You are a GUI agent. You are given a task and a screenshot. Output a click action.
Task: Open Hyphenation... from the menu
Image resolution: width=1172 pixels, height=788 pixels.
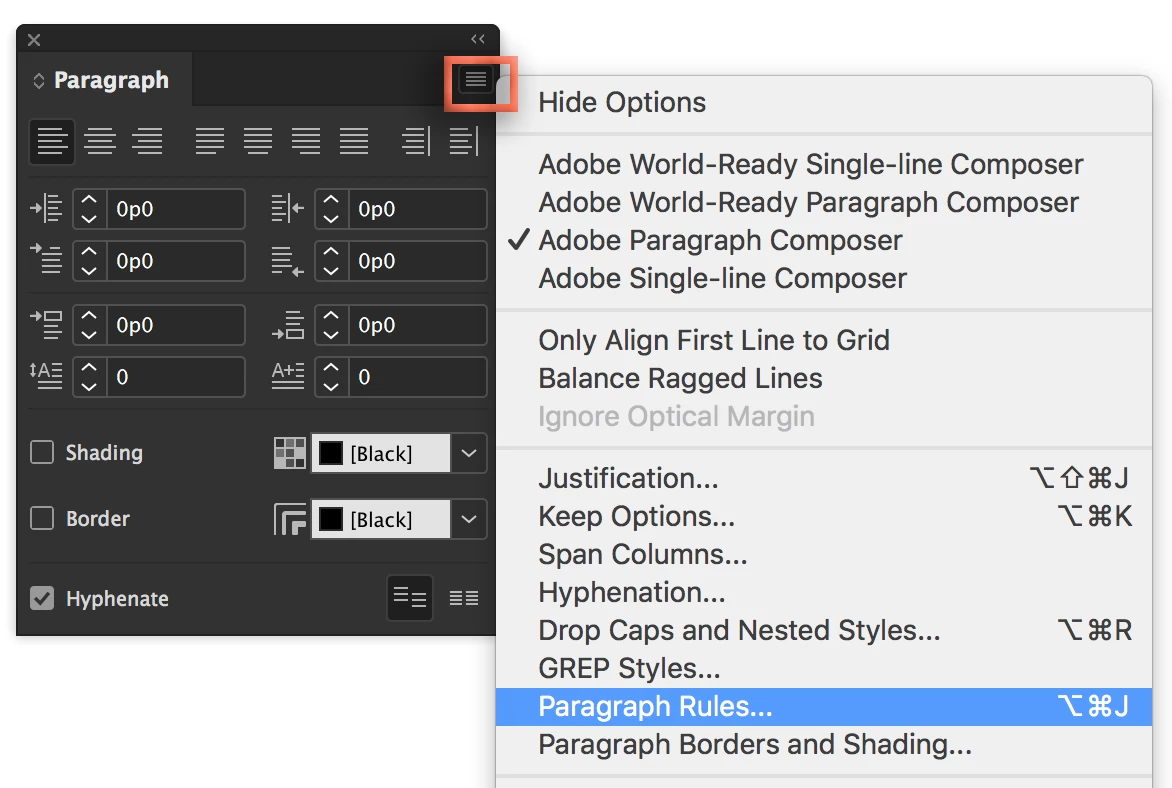tap(824, 593)
